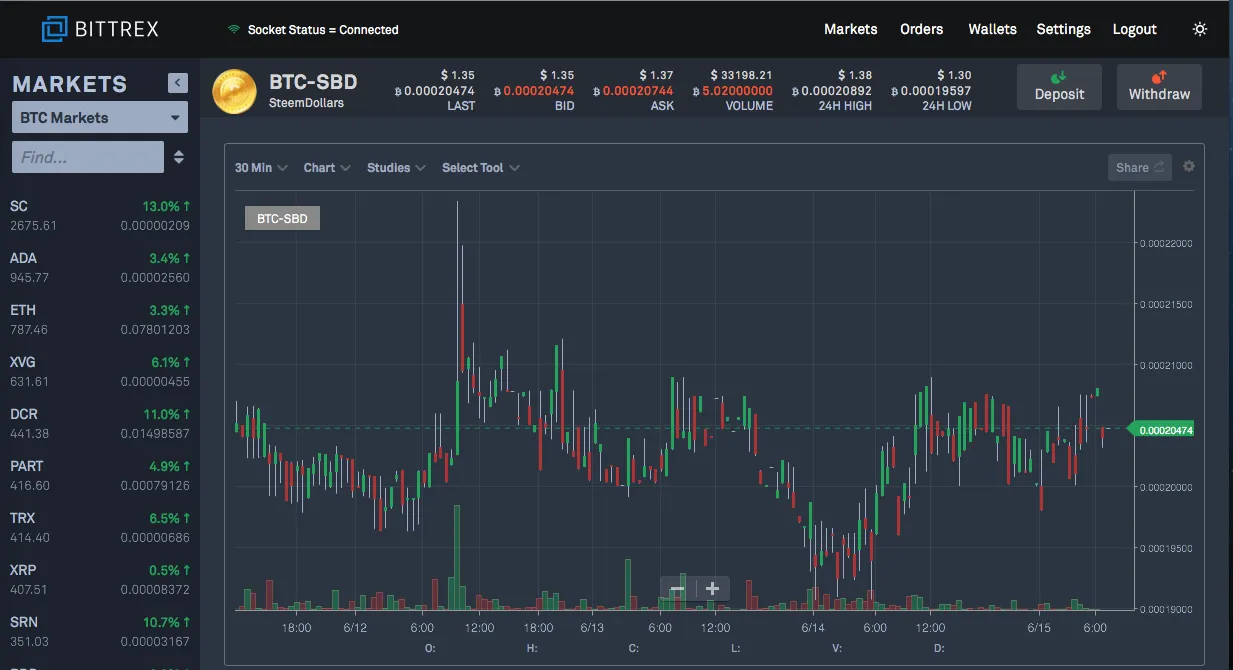Screen dimensions: 1233x670
Task: Zoom in the chart with plus
Action: pos(712,588)
